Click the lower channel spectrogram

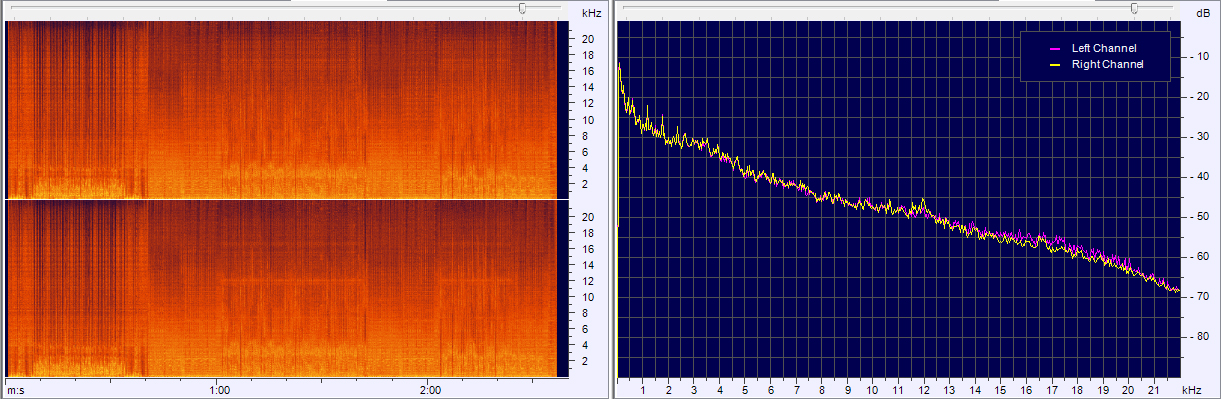281,288
